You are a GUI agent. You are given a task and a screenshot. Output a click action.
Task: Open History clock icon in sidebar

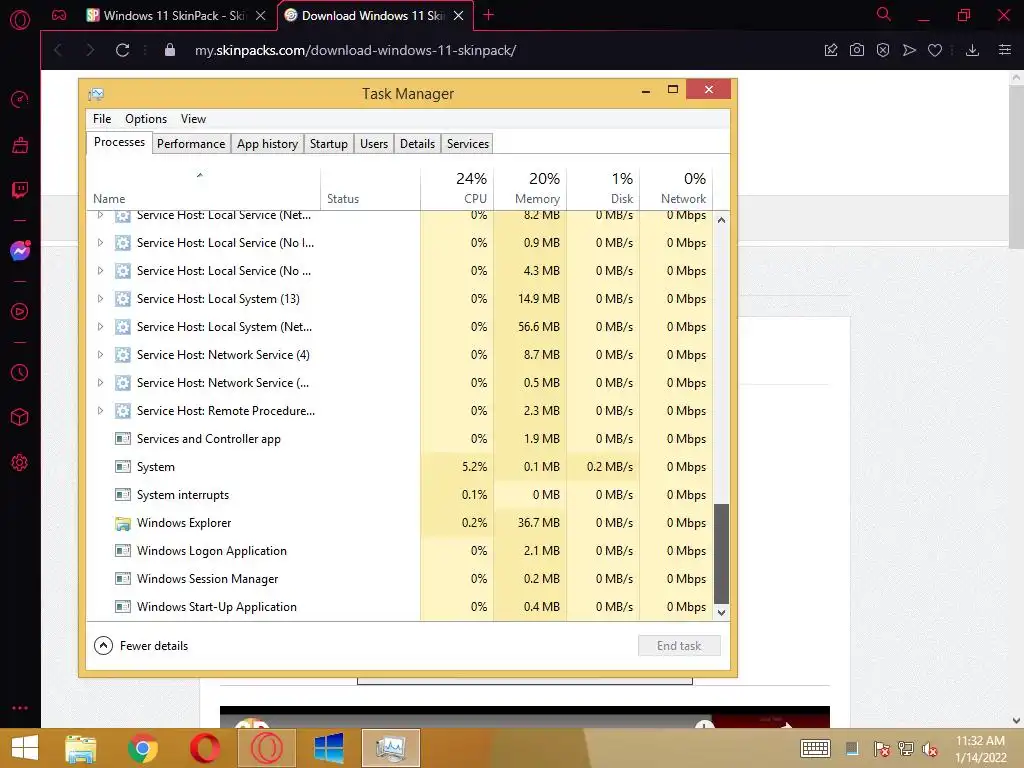[x=20, y=372]
